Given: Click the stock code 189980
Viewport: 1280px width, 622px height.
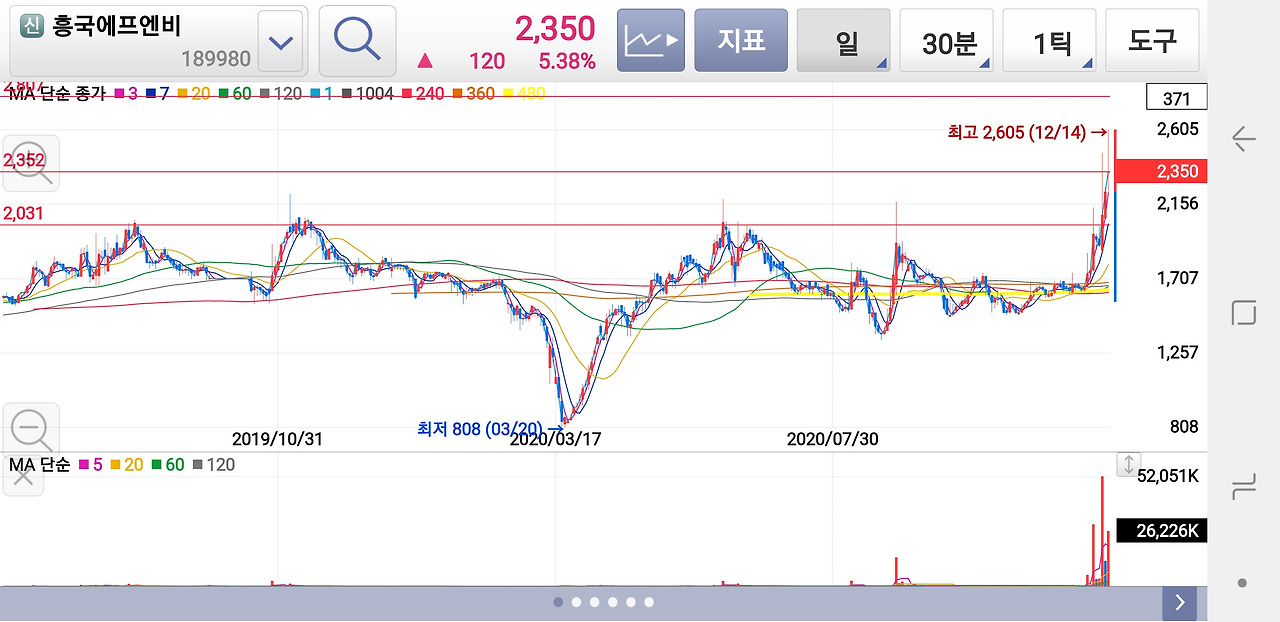Looking at the screenshot, I should tap(216, 59).
